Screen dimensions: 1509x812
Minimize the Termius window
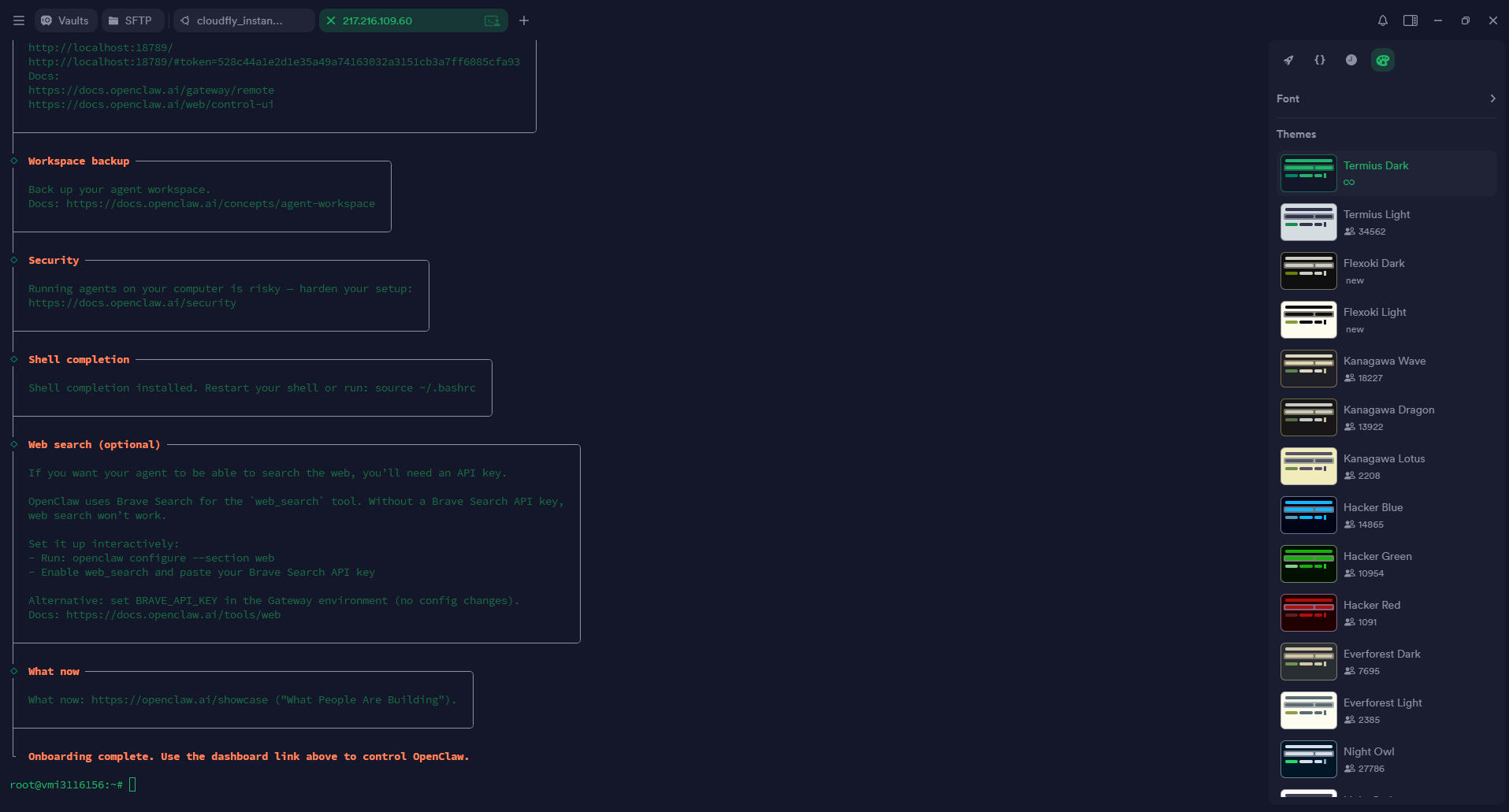point(1438,20)
